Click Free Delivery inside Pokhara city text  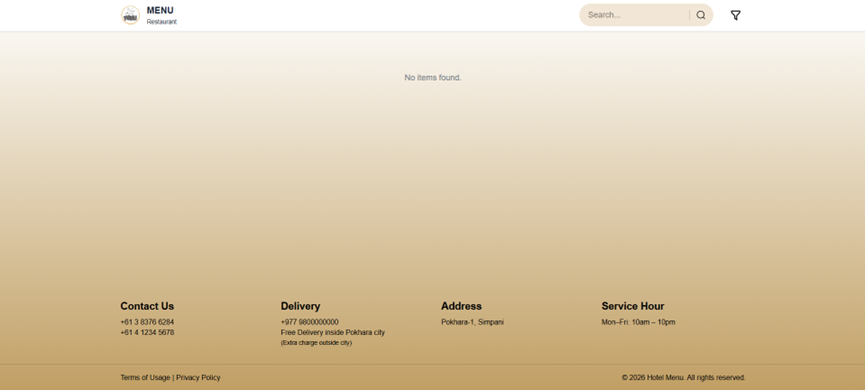click(333, 333)
